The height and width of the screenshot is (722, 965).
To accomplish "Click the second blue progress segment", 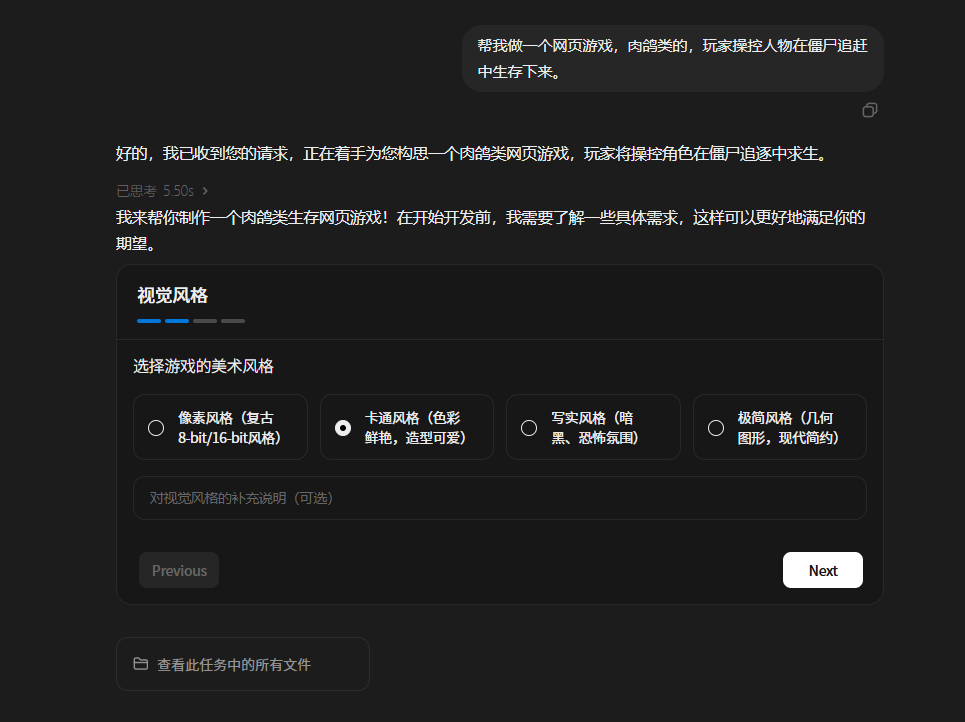I will (x=176, y=321).
